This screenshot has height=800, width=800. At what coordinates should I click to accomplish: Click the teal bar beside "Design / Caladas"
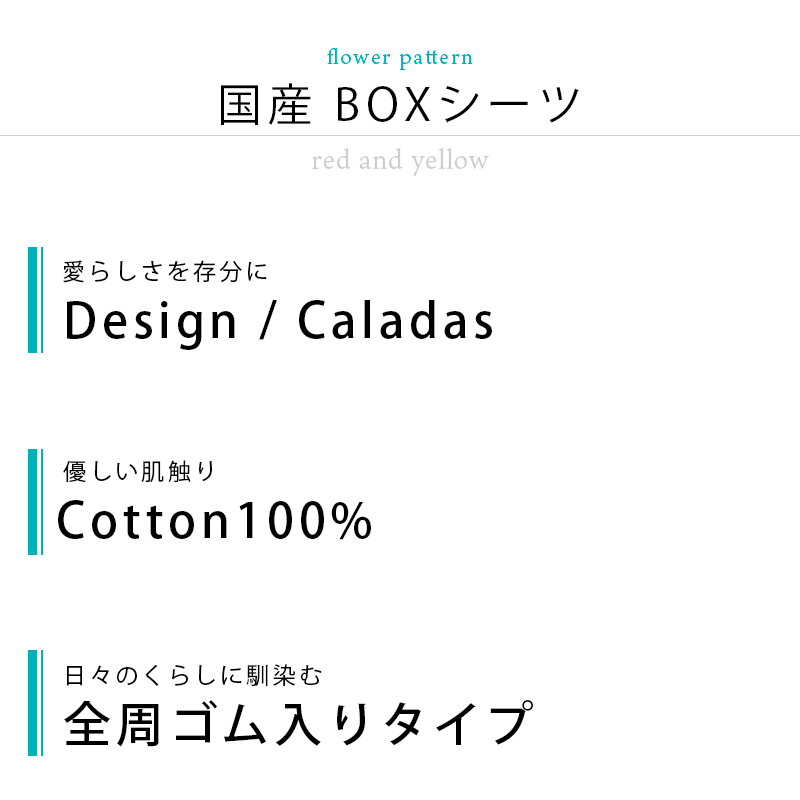click(34, 300)
